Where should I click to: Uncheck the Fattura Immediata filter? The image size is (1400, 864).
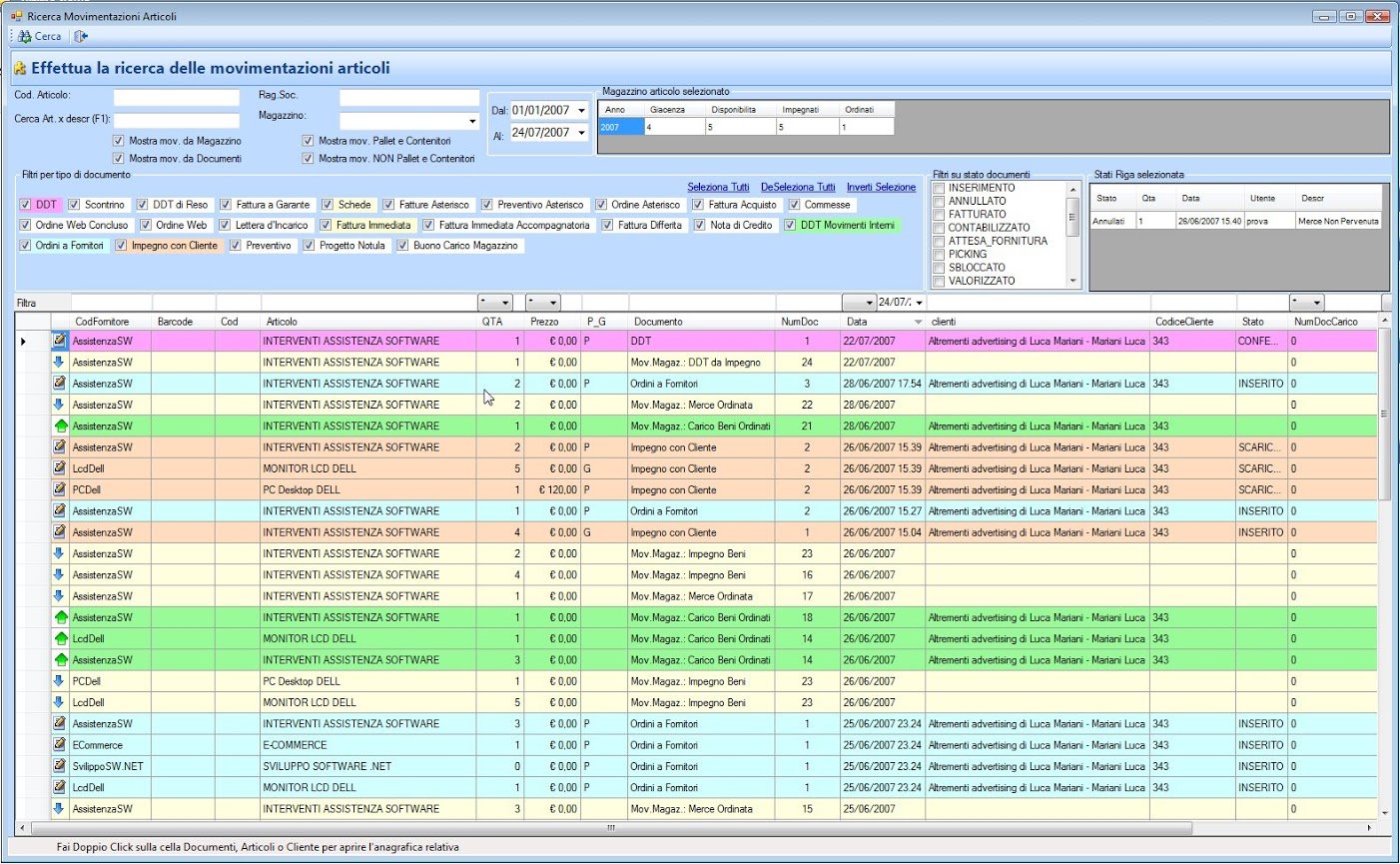(x=326, y=225)
